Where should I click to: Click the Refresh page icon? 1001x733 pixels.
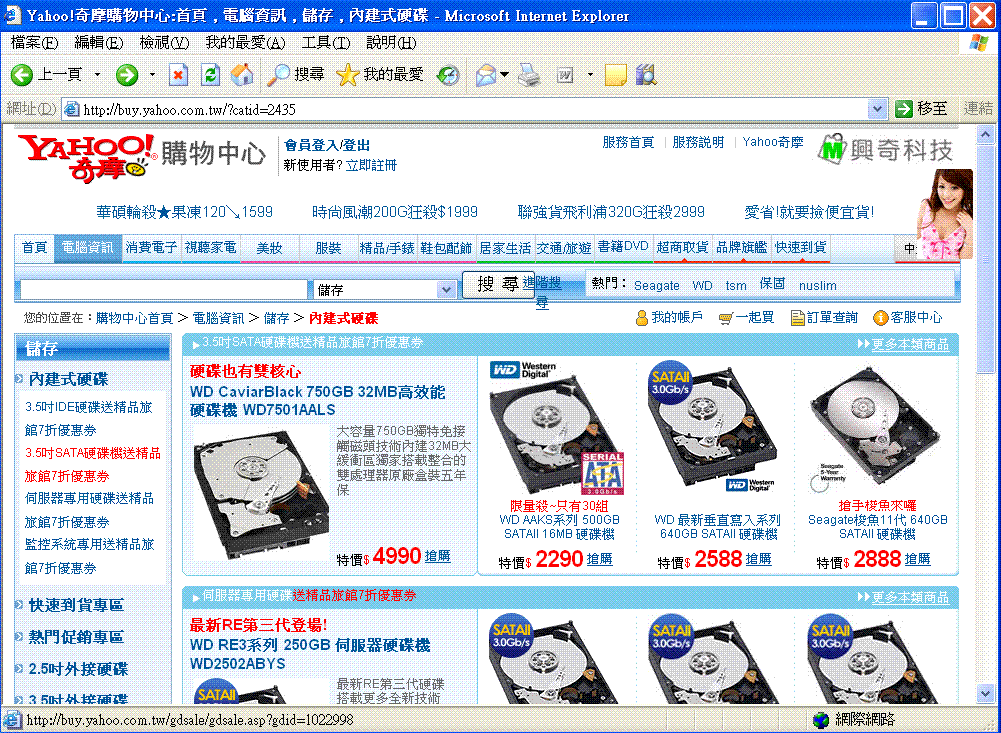point(210,75)
